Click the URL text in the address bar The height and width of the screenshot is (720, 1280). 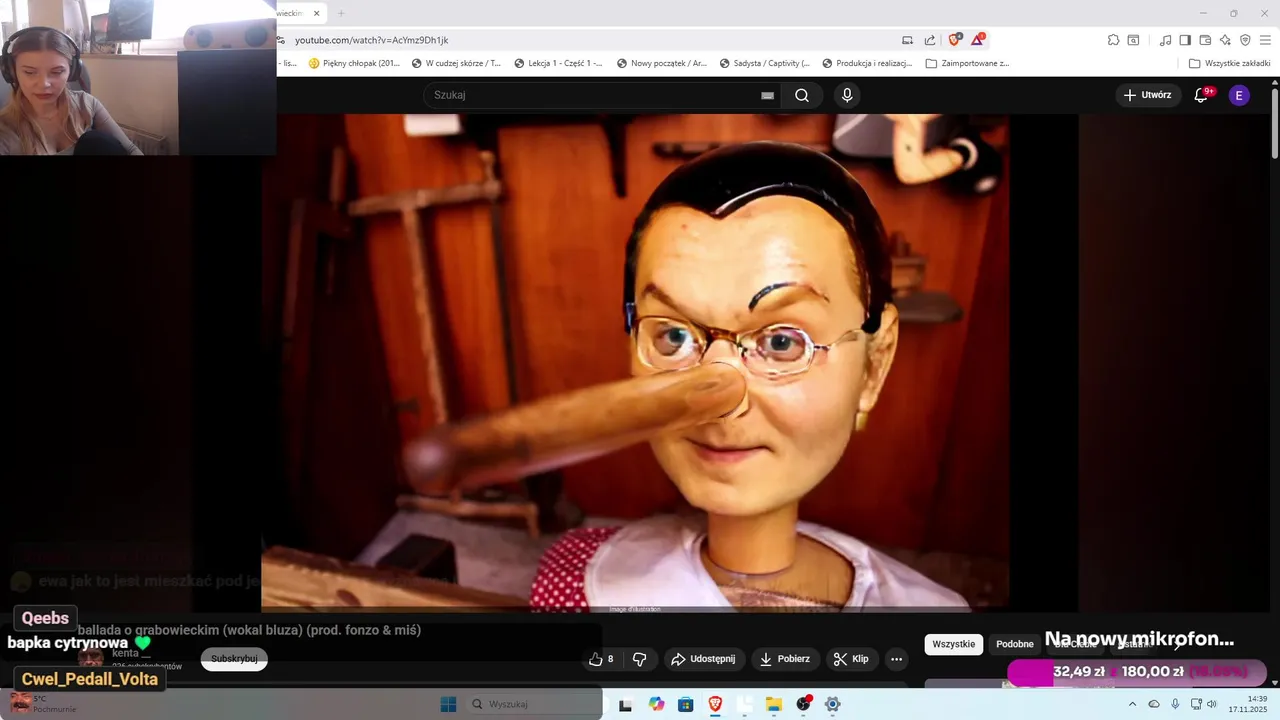point(371,40)
